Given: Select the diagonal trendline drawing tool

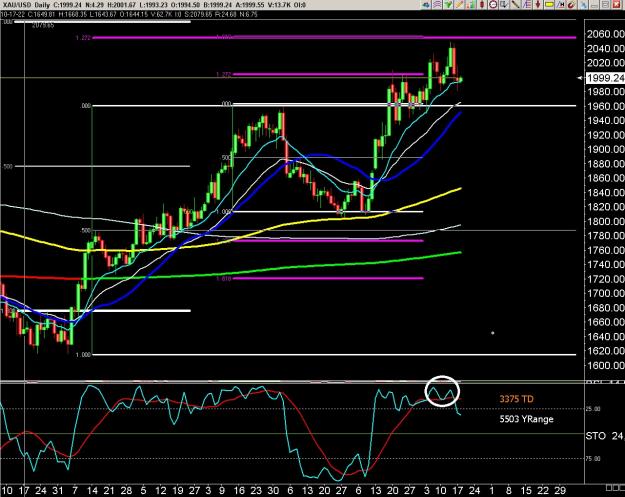Looking at the screenshot, I should click(516, 4).
